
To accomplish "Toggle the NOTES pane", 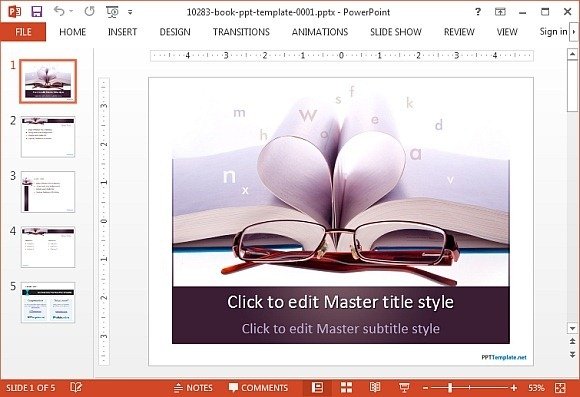I will pyautogui.click(x=193, y=388).
